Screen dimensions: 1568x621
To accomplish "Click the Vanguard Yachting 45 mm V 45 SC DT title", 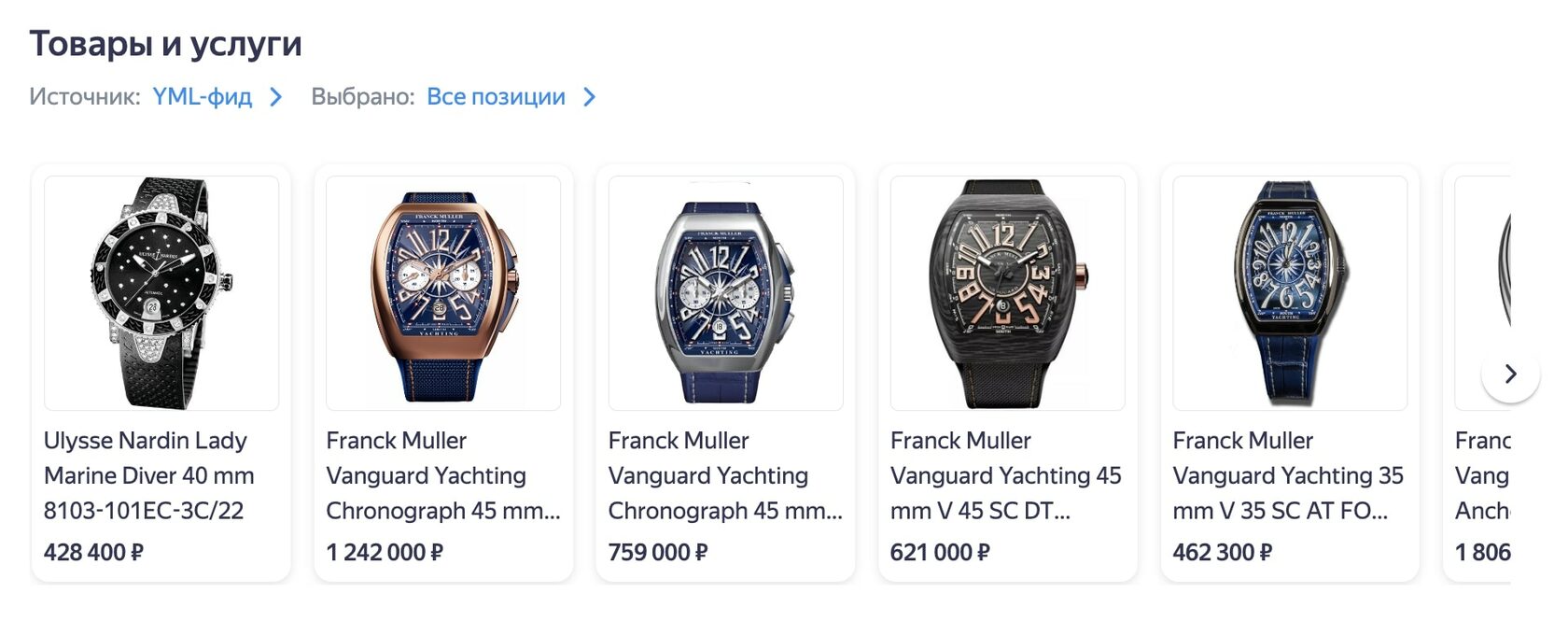I will 1006,475.
